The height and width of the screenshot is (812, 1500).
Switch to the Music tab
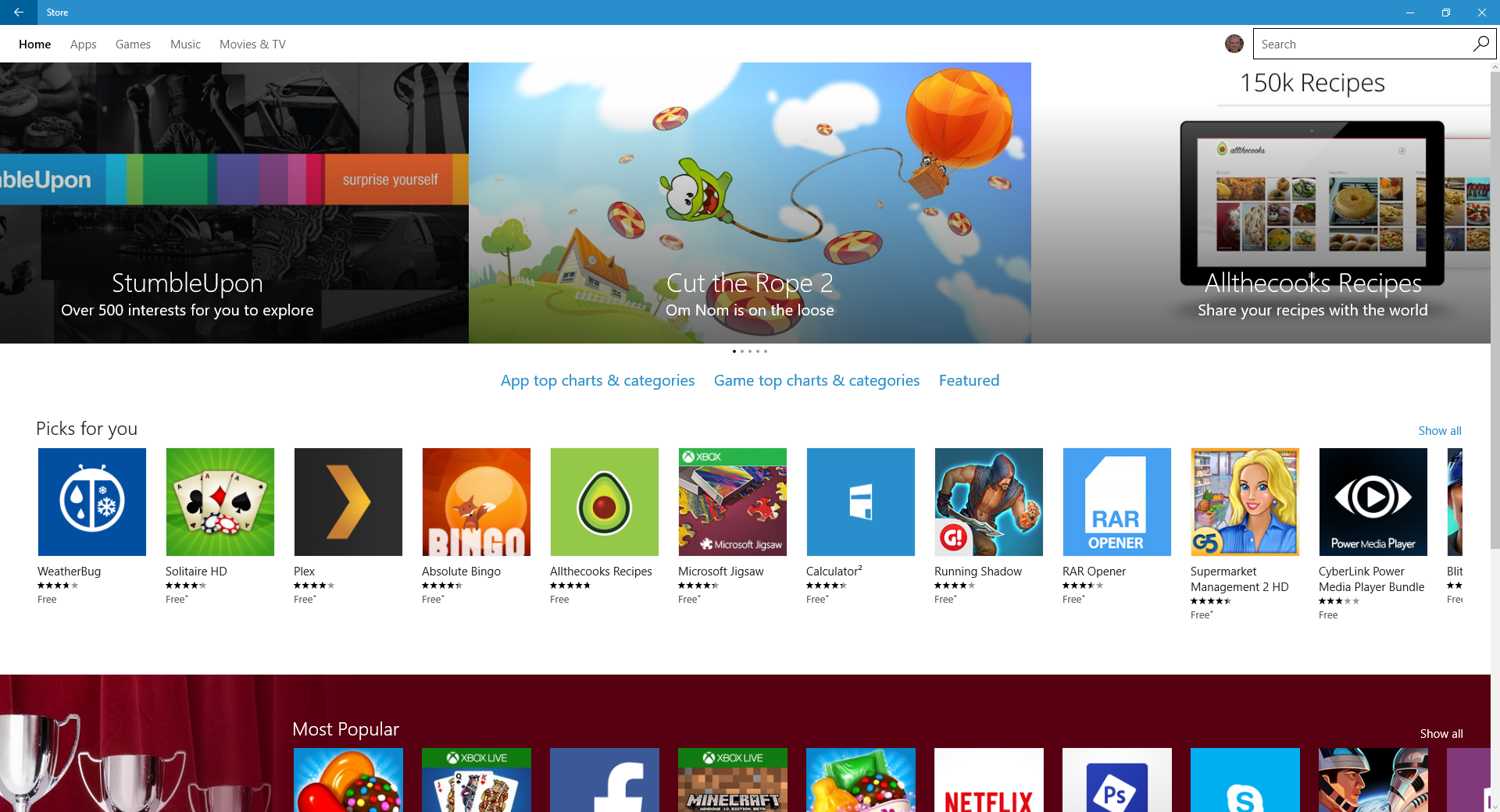(x=185, y=45)
